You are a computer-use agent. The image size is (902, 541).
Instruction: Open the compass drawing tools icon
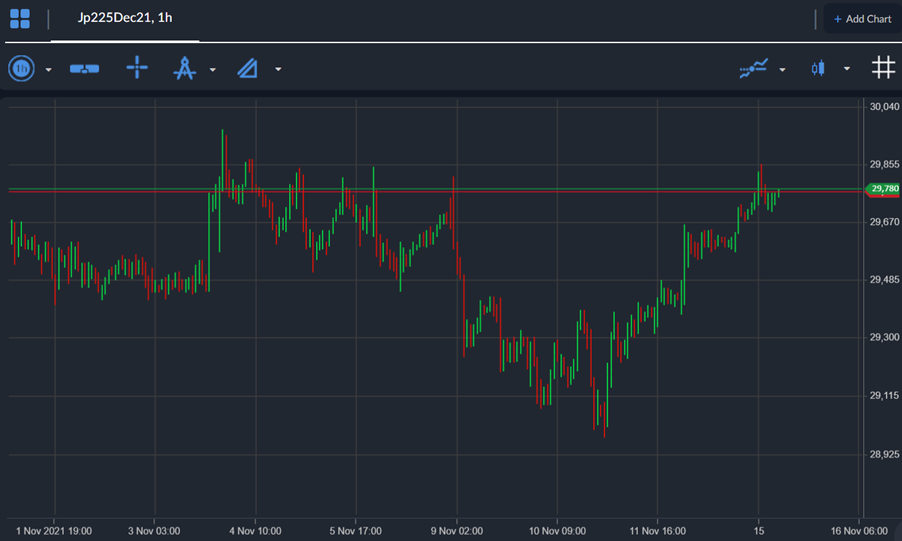(184, 68)
